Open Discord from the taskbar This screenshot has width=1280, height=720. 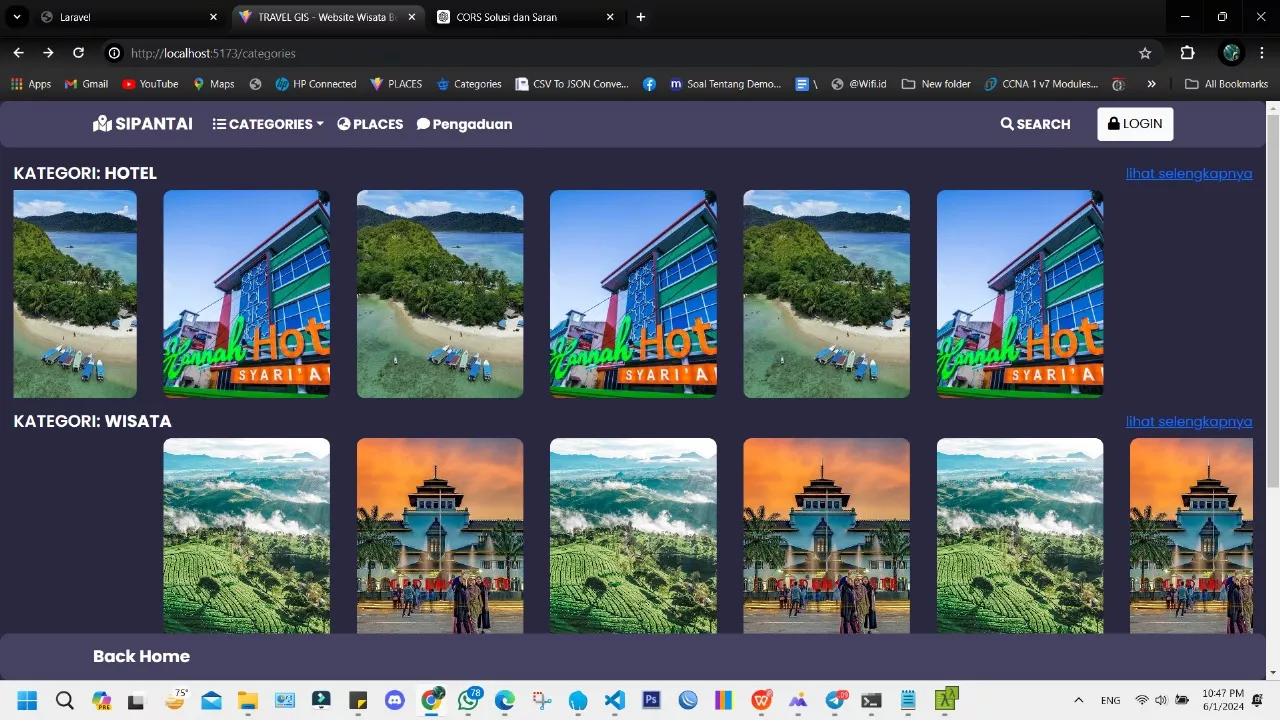394,700
